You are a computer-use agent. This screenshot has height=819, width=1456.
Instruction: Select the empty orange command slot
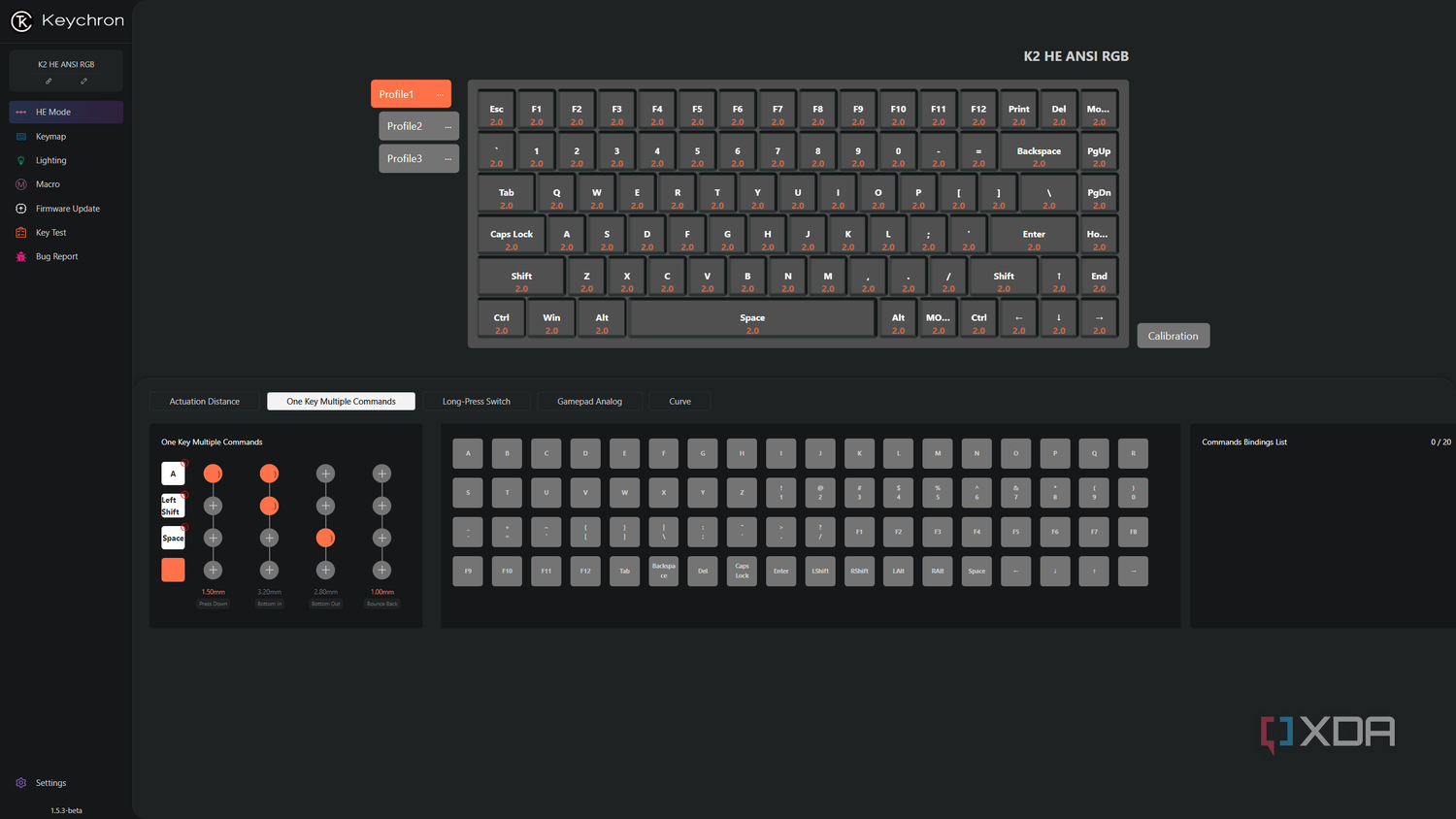point(173,570)
